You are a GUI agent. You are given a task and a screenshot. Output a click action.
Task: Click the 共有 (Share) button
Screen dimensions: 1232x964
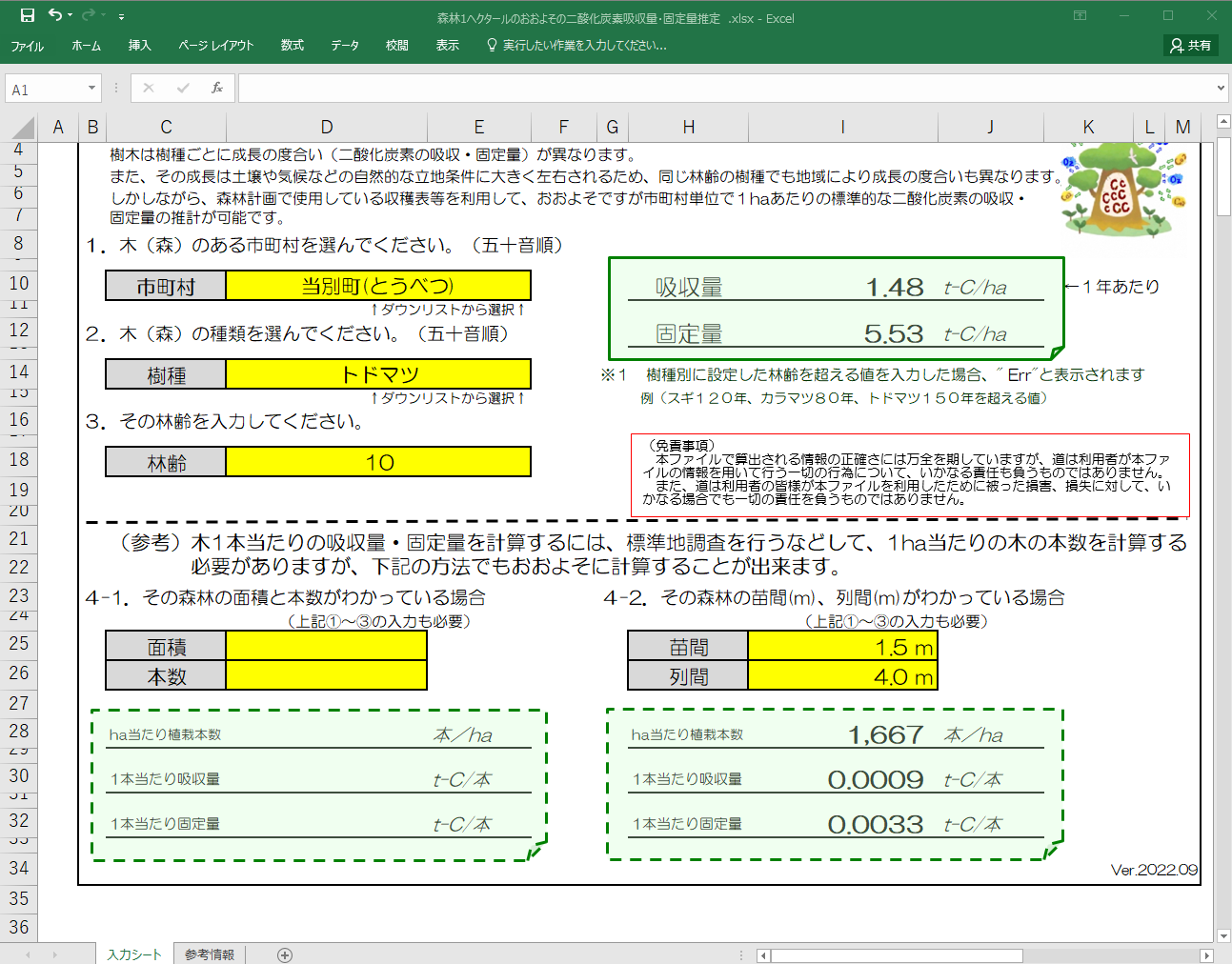pos(1189,44)
